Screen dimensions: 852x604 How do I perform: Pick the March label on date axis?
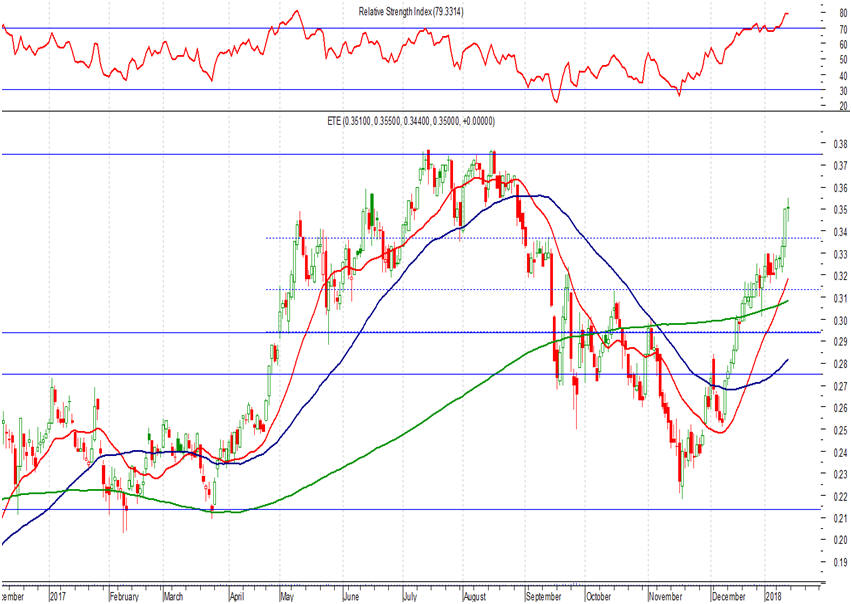173,596
